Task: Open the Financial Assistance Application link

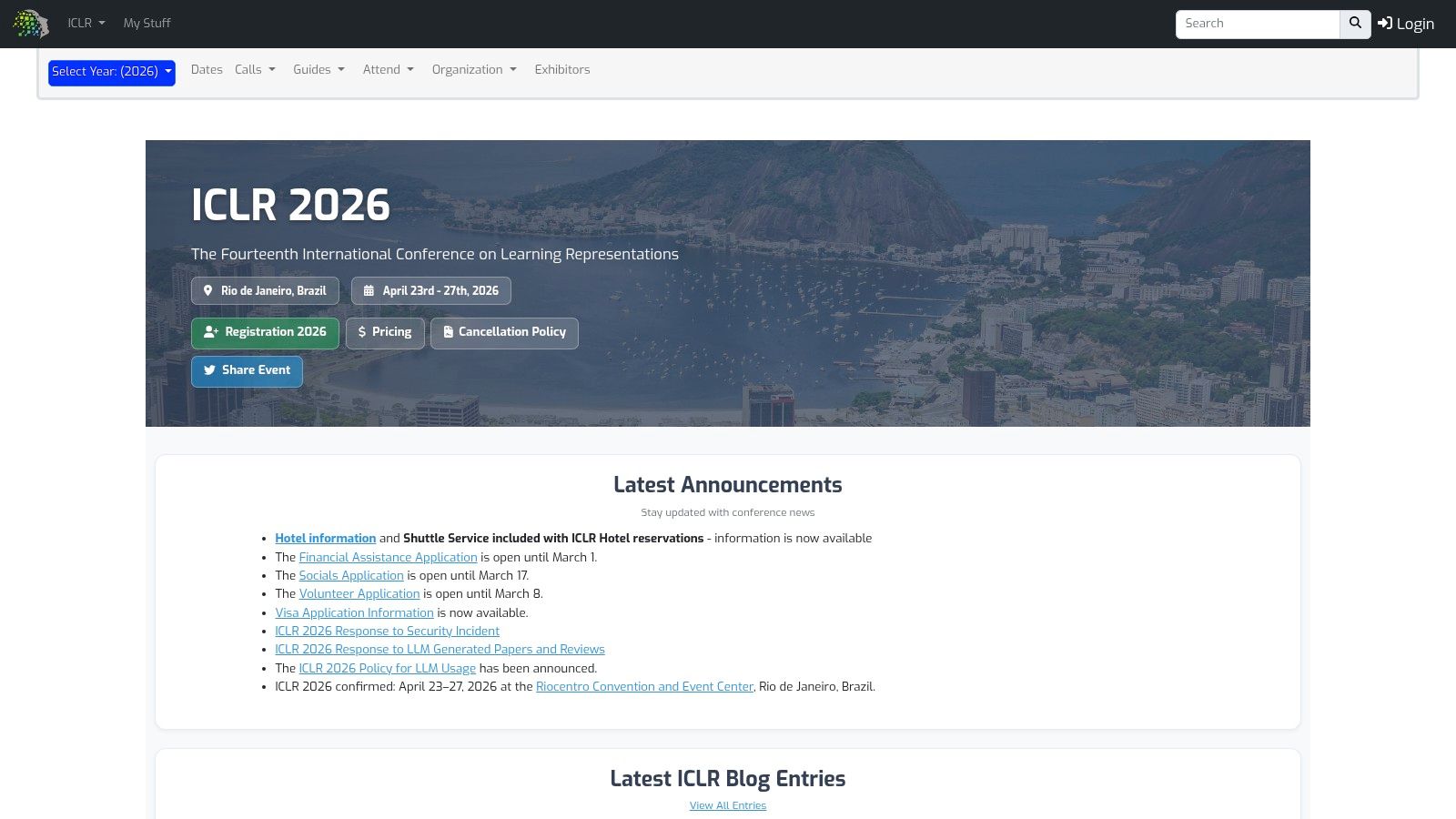Action: [x=389, y=558]
